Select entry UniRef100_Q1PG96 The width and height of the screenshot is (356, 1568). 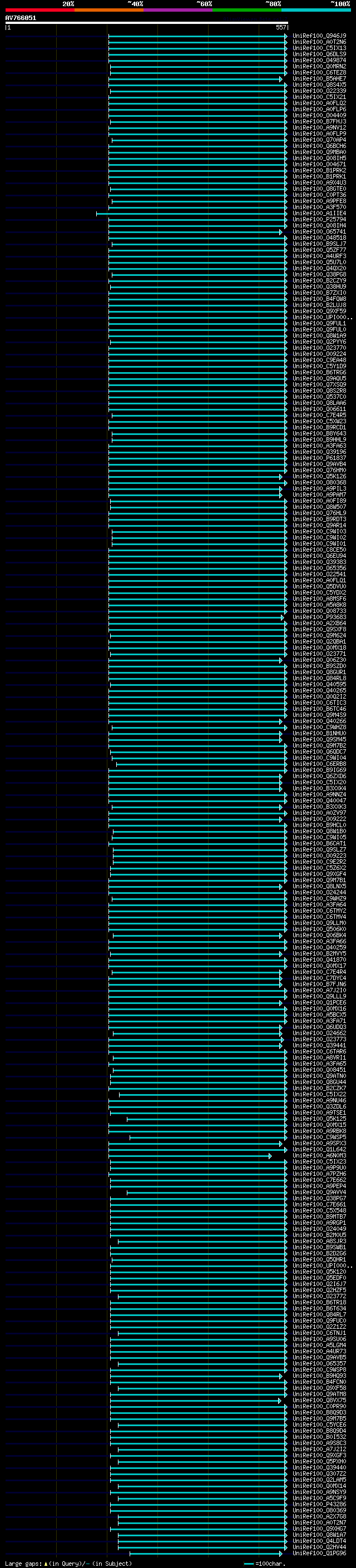click(319, 1553)
